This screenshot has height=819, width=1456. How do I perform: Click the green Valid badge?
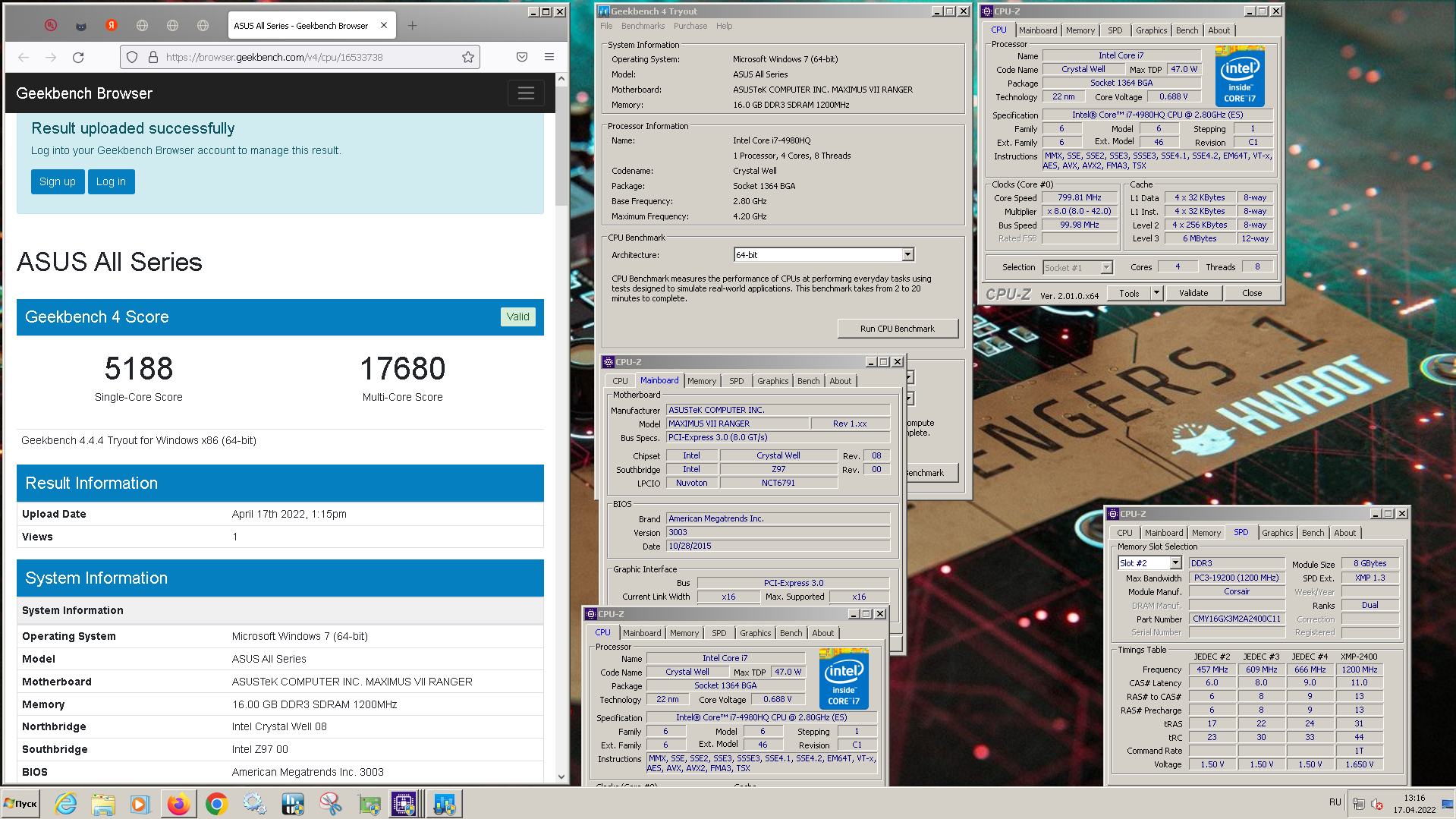(518, 317)
